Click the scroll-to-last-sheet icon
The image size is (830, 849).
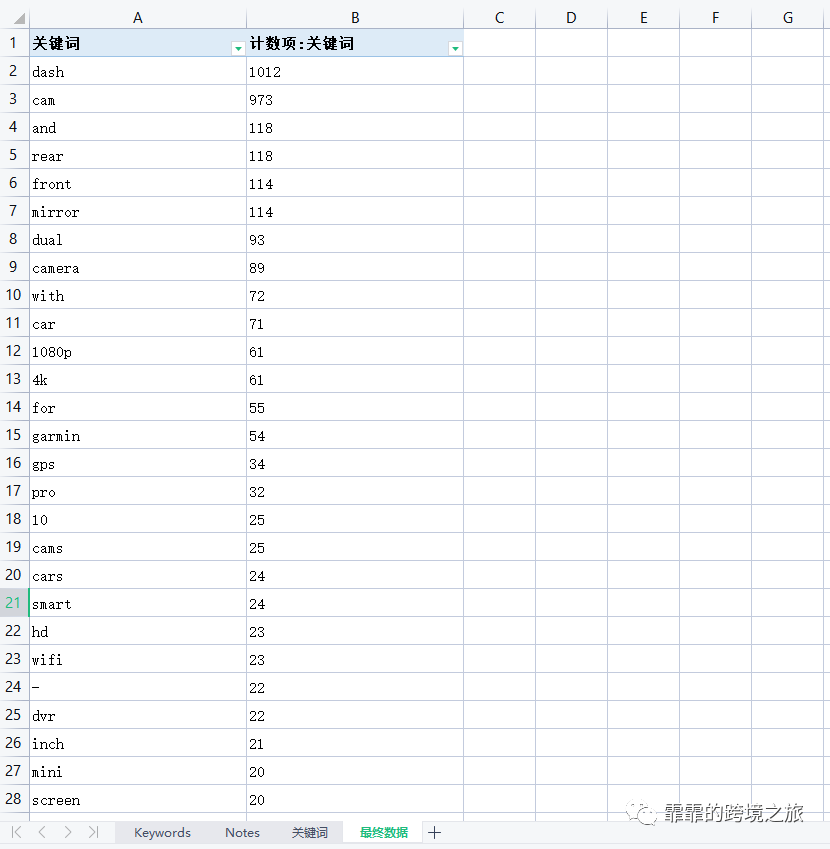(x=92, y=832)
